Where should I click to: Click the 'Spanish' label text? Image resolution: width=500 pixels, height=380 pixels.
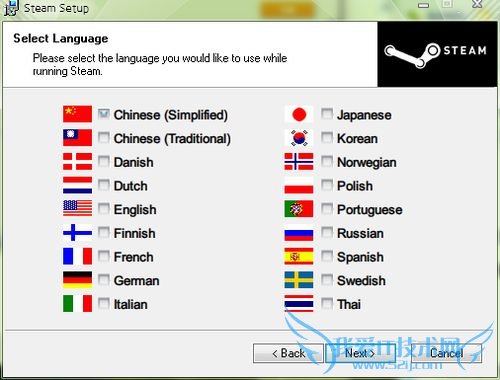(360, 257)
